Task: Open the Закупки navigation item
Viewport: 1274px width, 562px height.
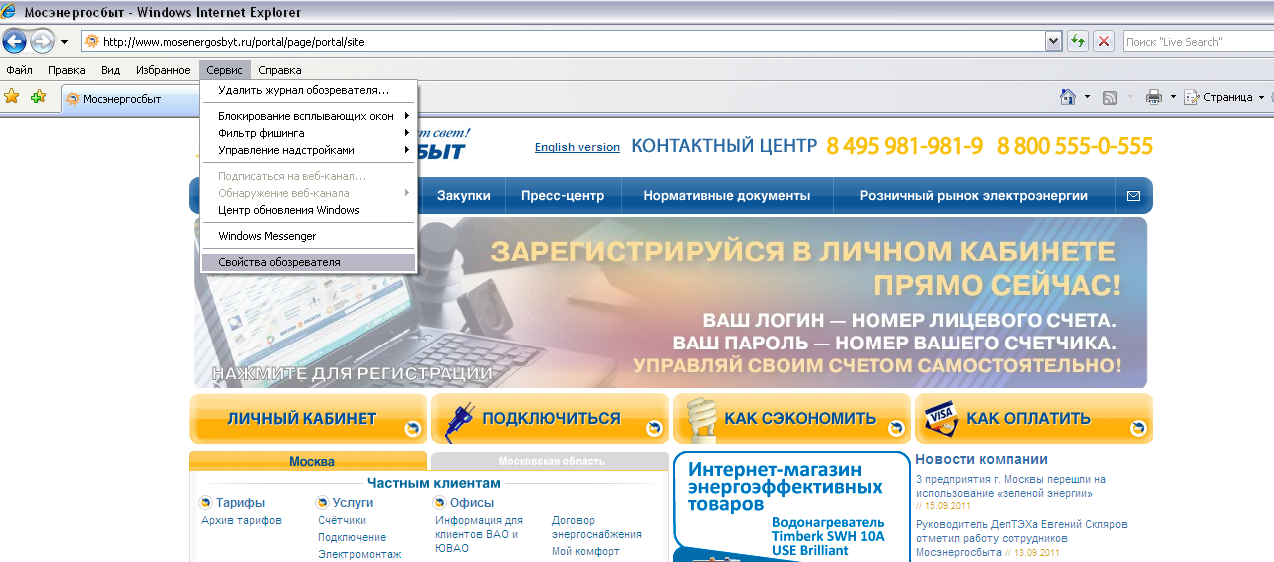Action: pyautogui.click(x=463, y=196)
